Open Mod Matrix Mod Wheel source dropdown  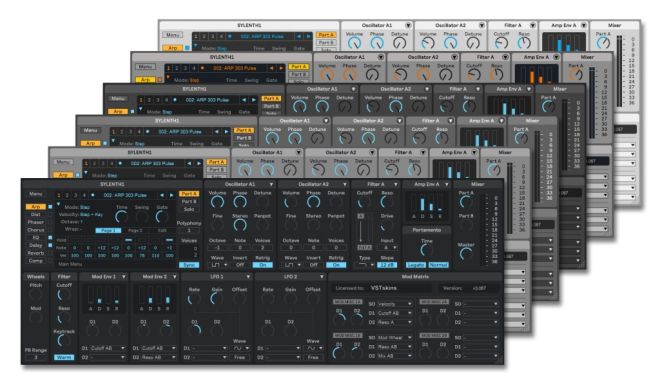tap(394, 338)
